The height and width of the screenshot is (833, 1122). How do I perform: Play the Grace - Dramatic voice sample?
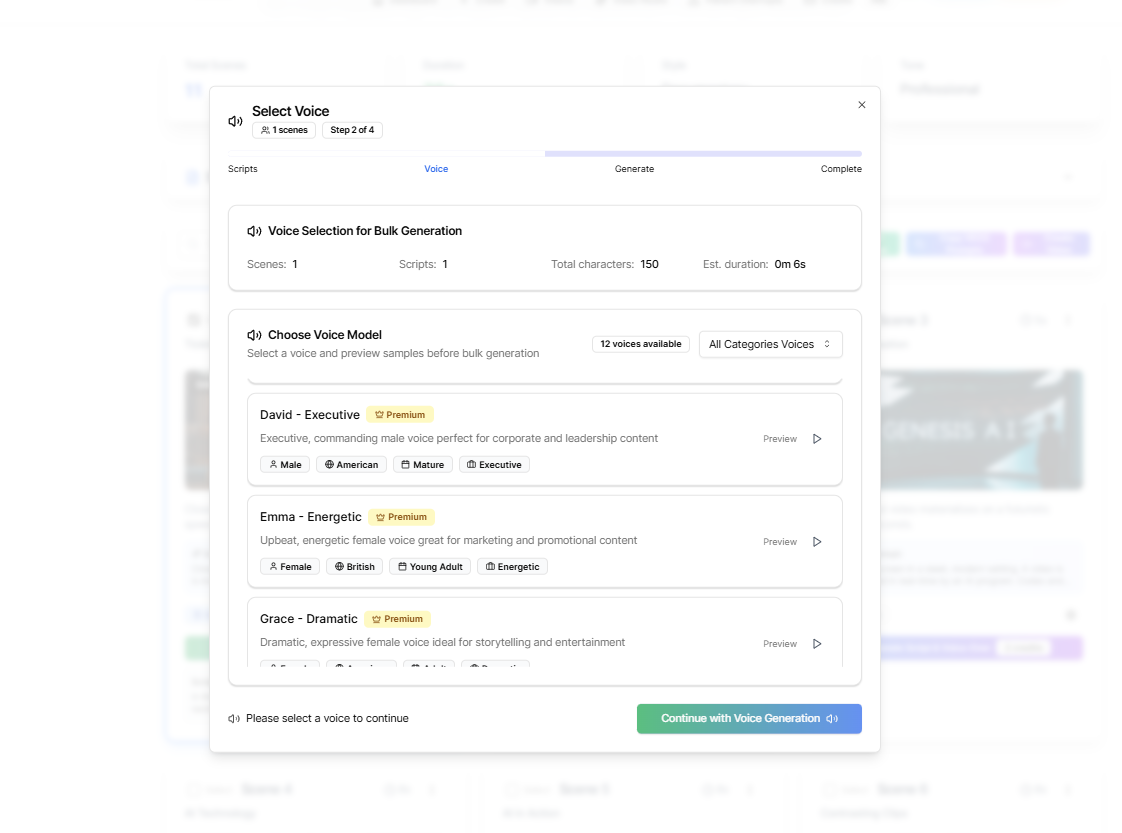[x=817, y=643]
